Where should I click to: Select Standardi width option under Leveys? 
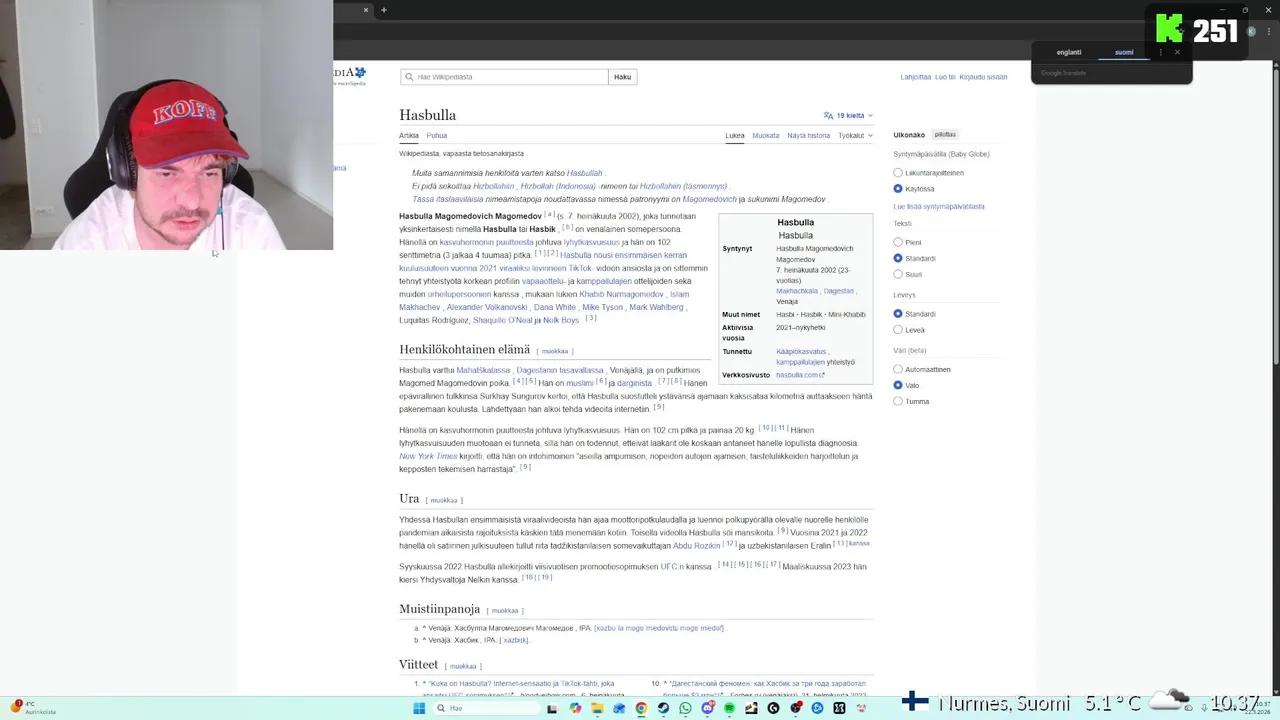(898, 314)
